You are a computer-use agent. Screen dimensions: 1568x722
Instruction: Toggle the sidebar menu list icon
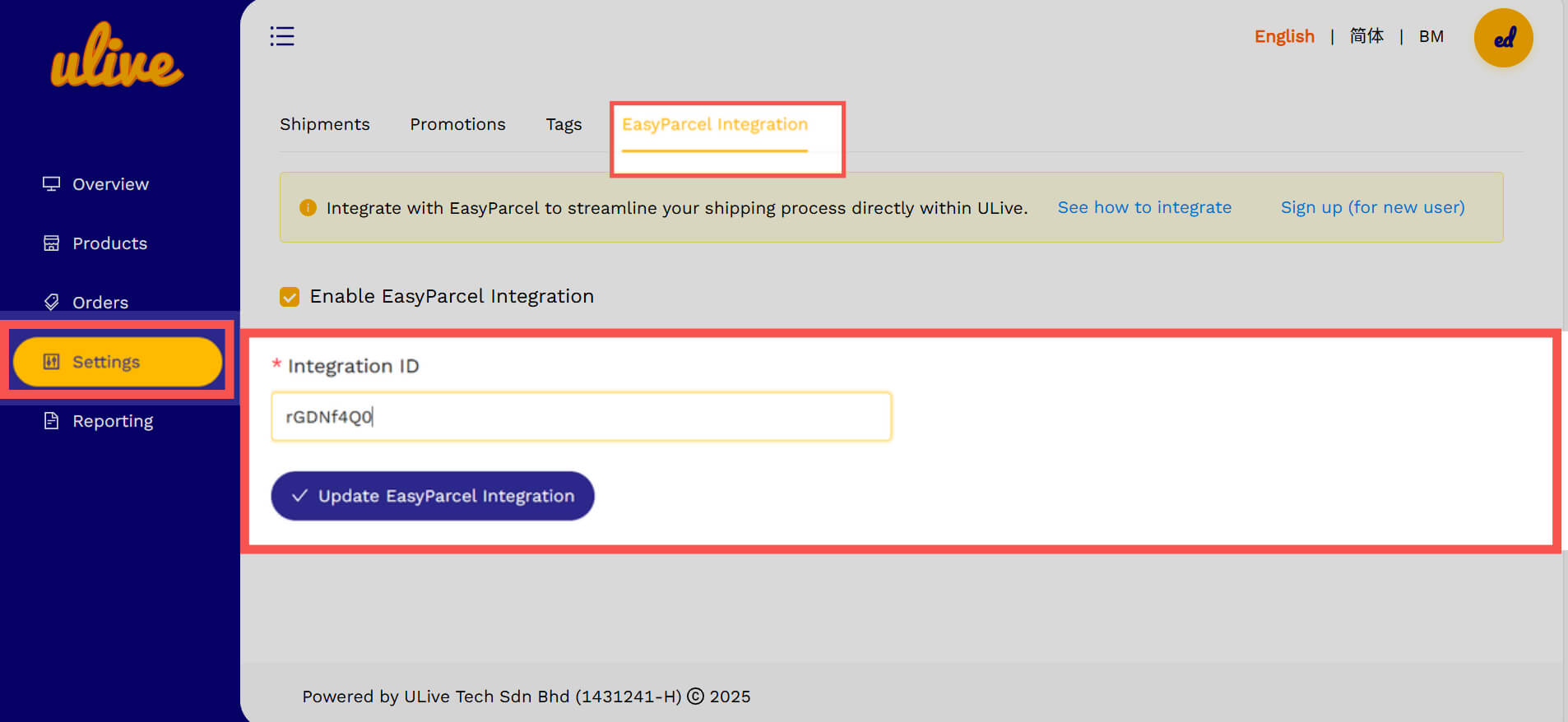pos(282,36)
